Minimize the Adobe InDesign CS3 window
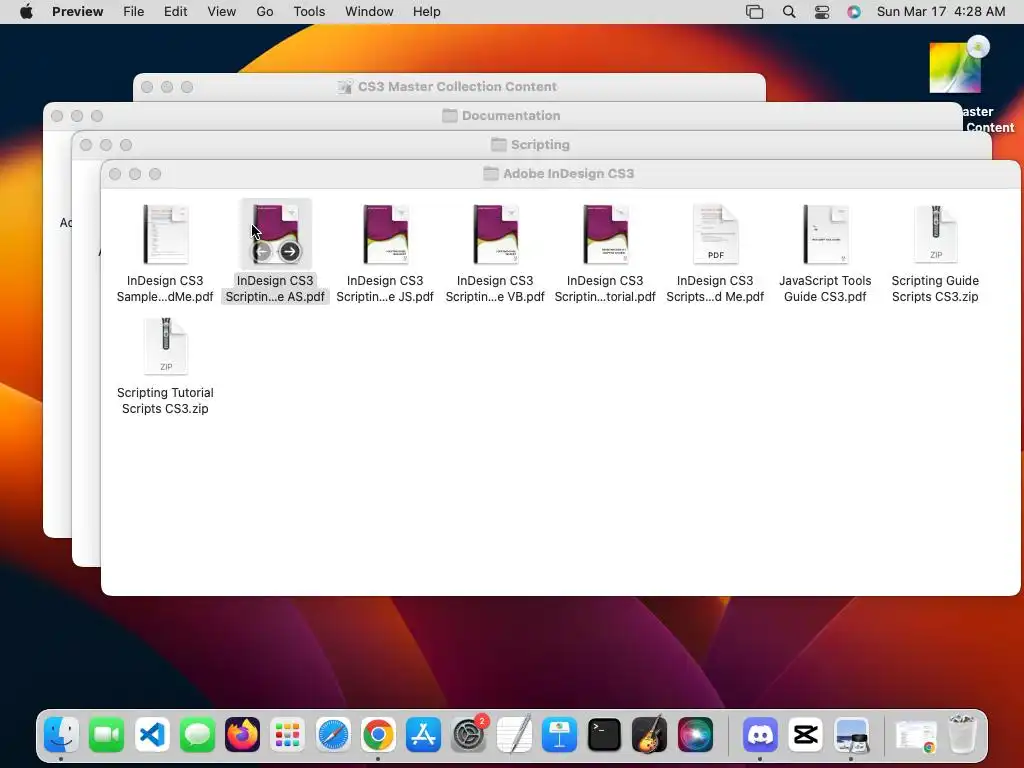This screenshot has width=1024, height=768. point(135,174)
